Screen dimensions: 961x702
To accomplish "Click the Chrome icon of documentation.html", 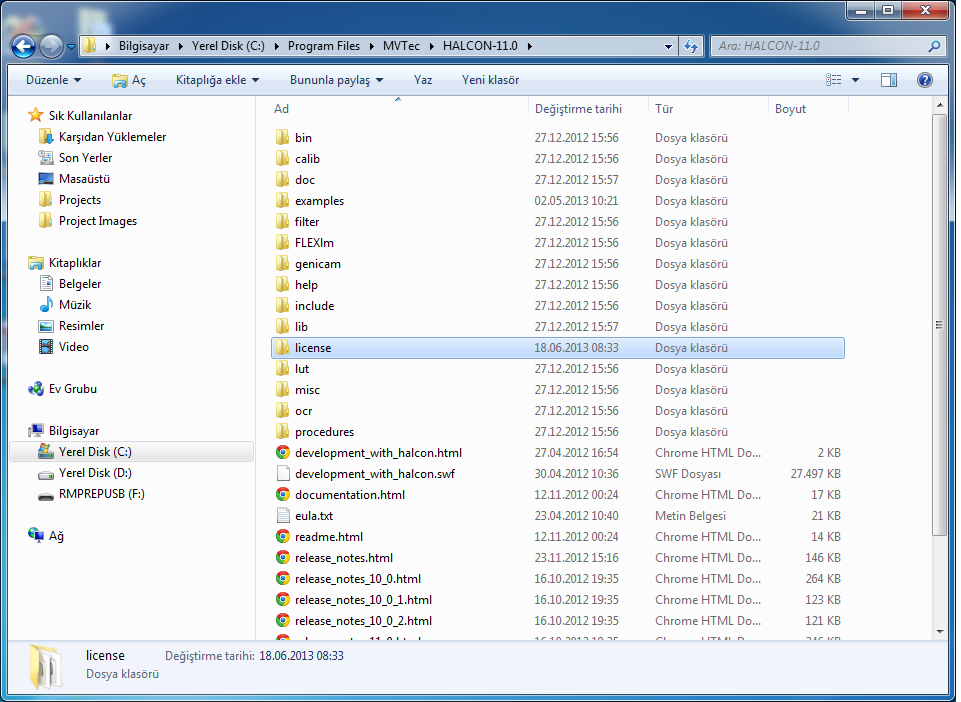I will pos(283,494).
